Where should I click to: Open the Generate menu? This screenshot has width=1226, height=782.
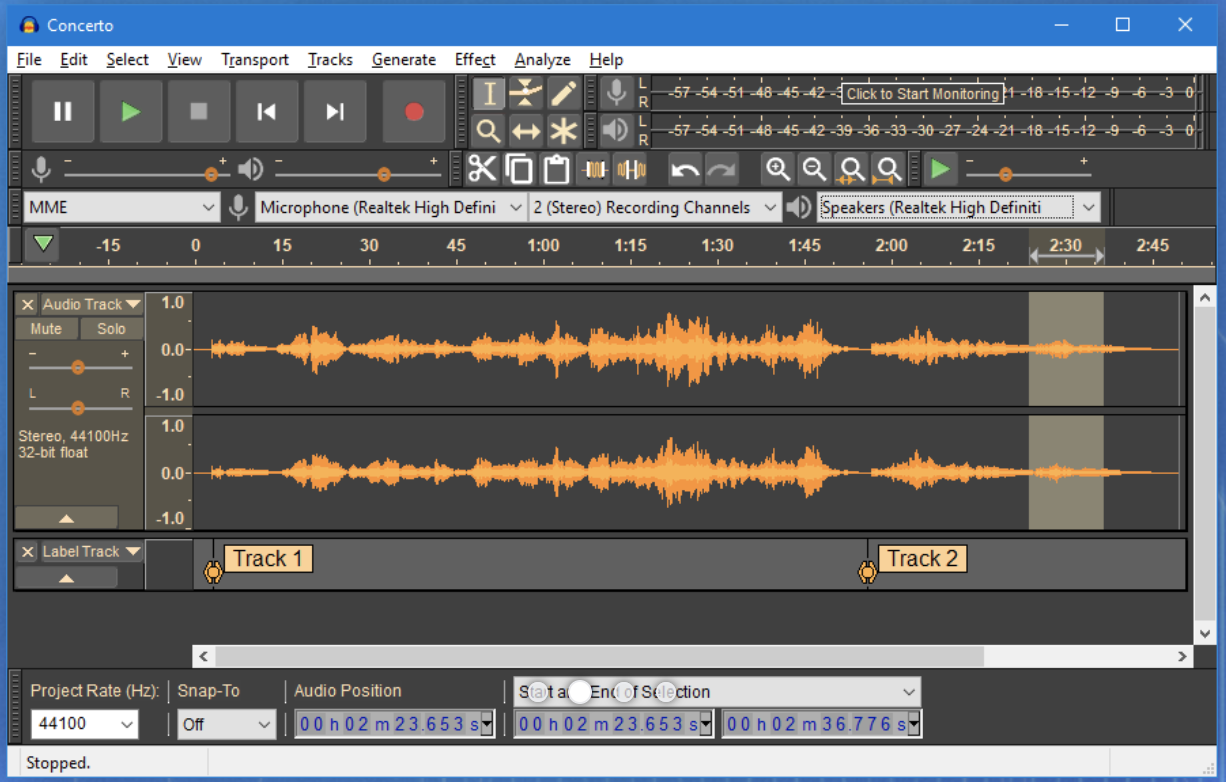click(404, 59)
